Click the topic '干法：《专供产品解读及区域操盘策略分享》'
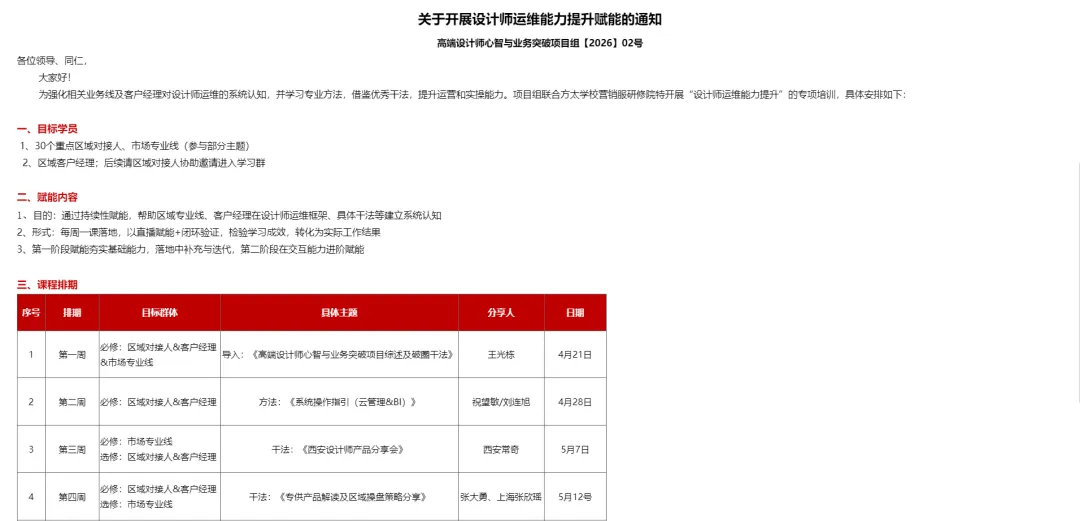Screen dimensions: 1080x521 340,496
